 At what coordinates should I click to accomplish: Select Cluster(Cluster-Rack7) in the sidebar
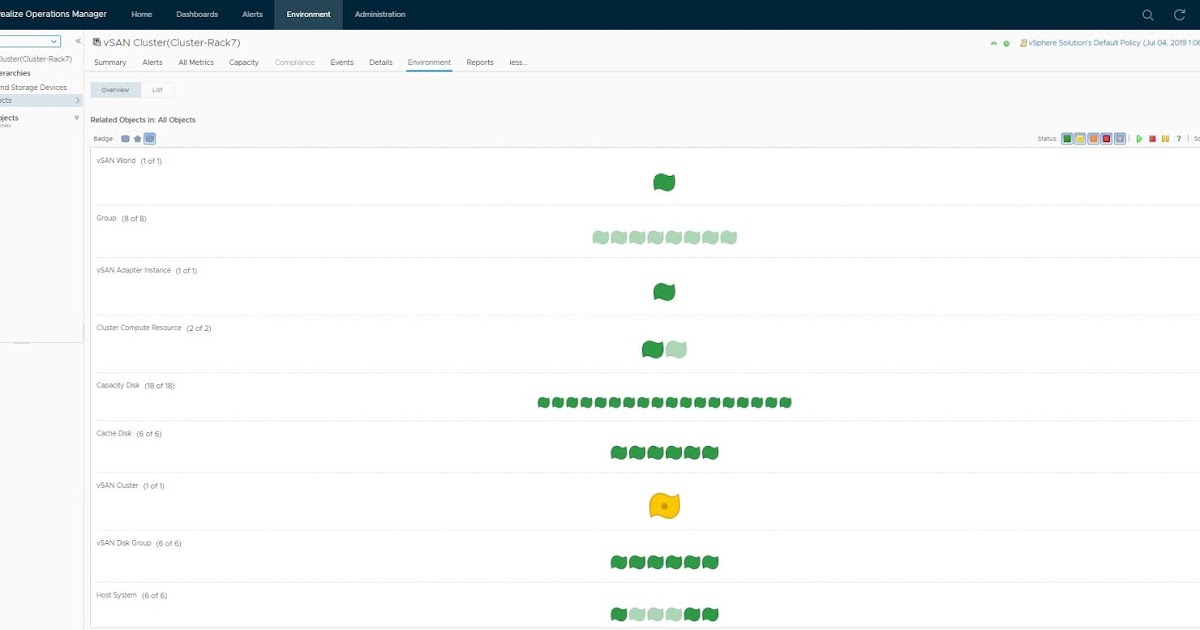(x=36, y=59)
